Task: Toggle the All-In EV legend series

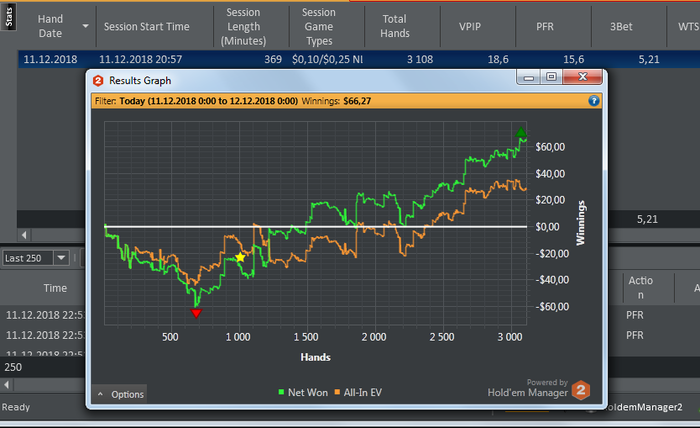Action: click(358, 392)
